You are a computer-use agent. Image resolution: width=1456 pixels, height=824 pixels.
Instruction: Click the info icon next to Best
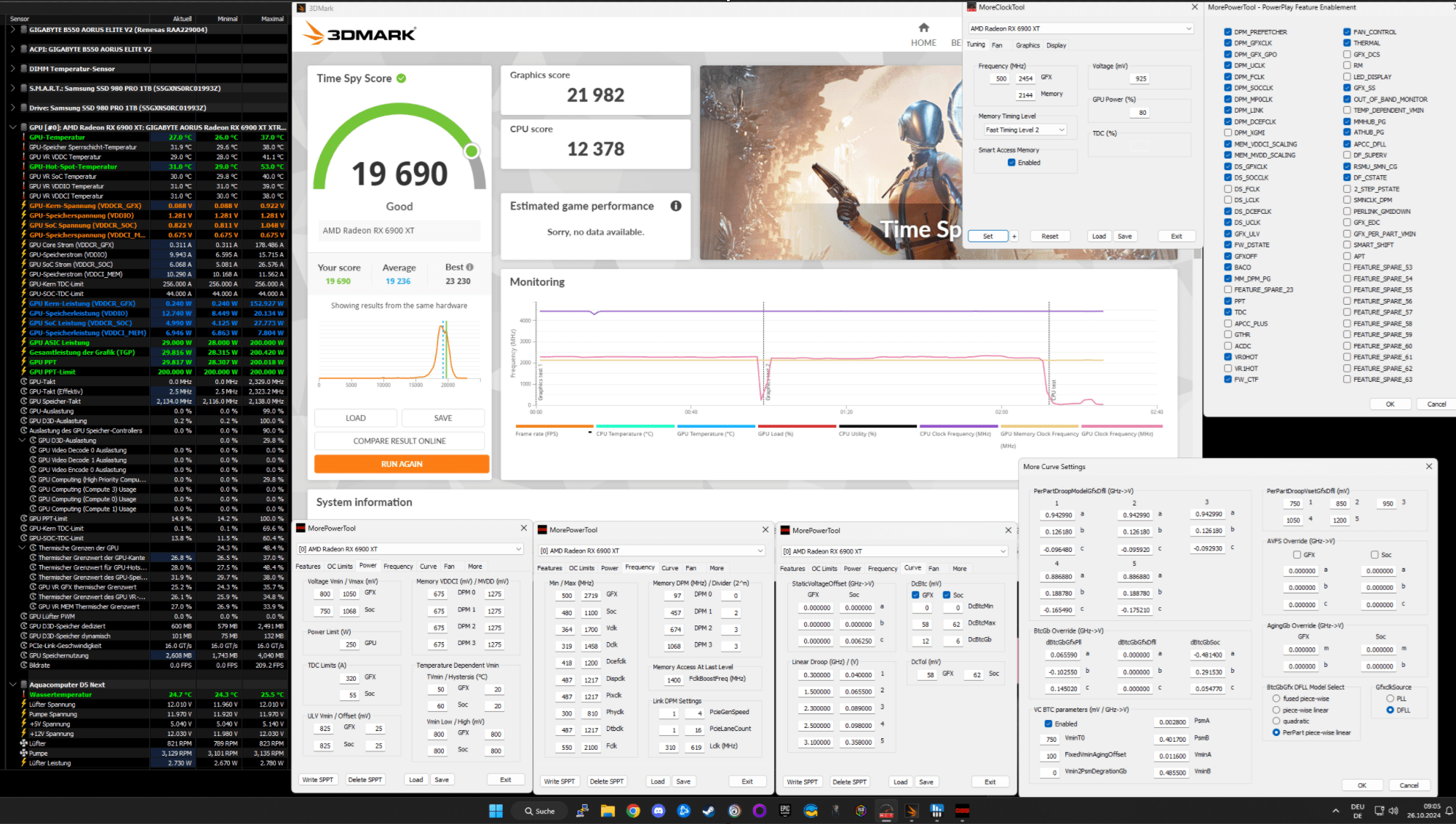pyautogui.click(x=470, y=267)
